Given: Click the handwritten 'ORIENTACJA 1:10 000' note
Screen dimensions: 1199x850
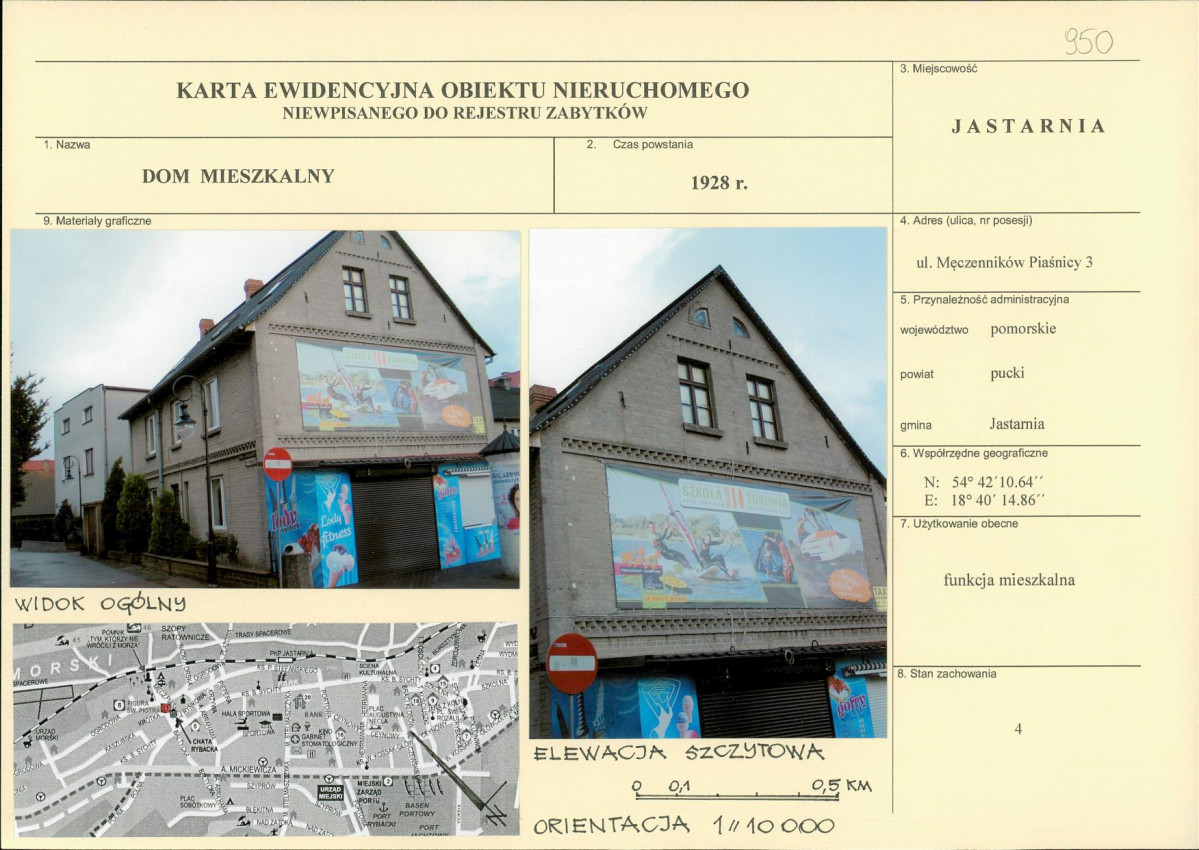Looking at the screenshot, I should [683, 826].
